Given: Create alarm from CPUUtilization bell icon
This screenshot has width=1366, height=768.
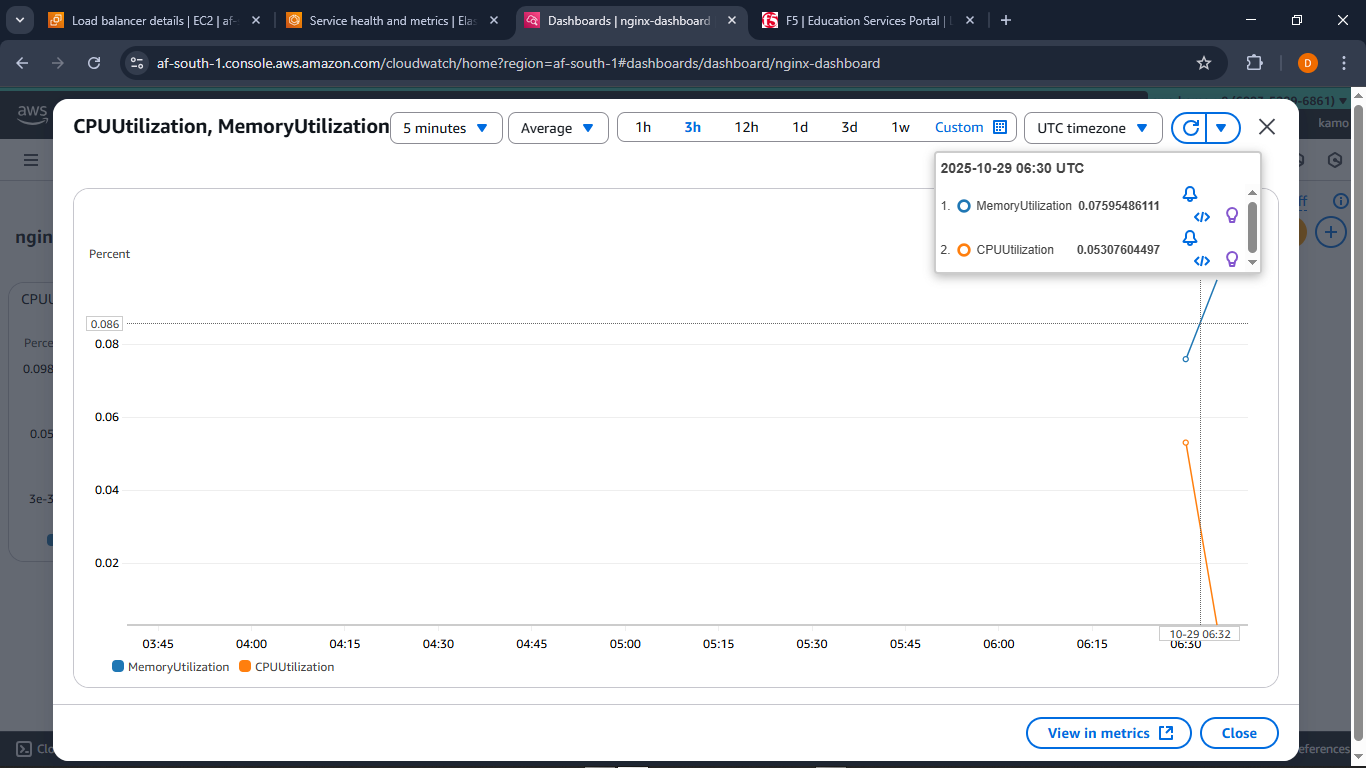Looking at the screenshot, I should click(x=1189, y=238).
